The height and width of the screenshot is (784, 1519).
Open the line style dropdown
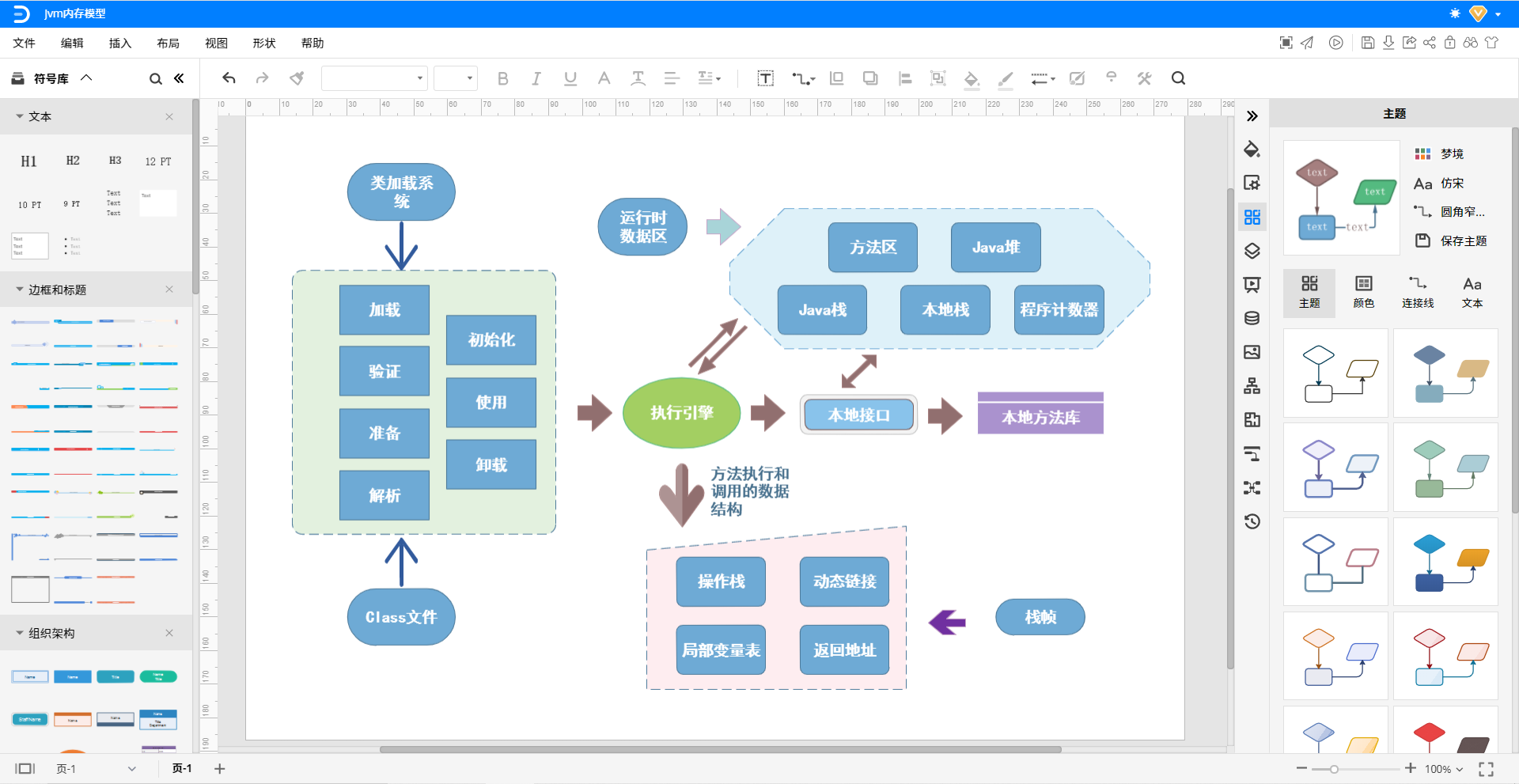click(x=1043, y=78)
